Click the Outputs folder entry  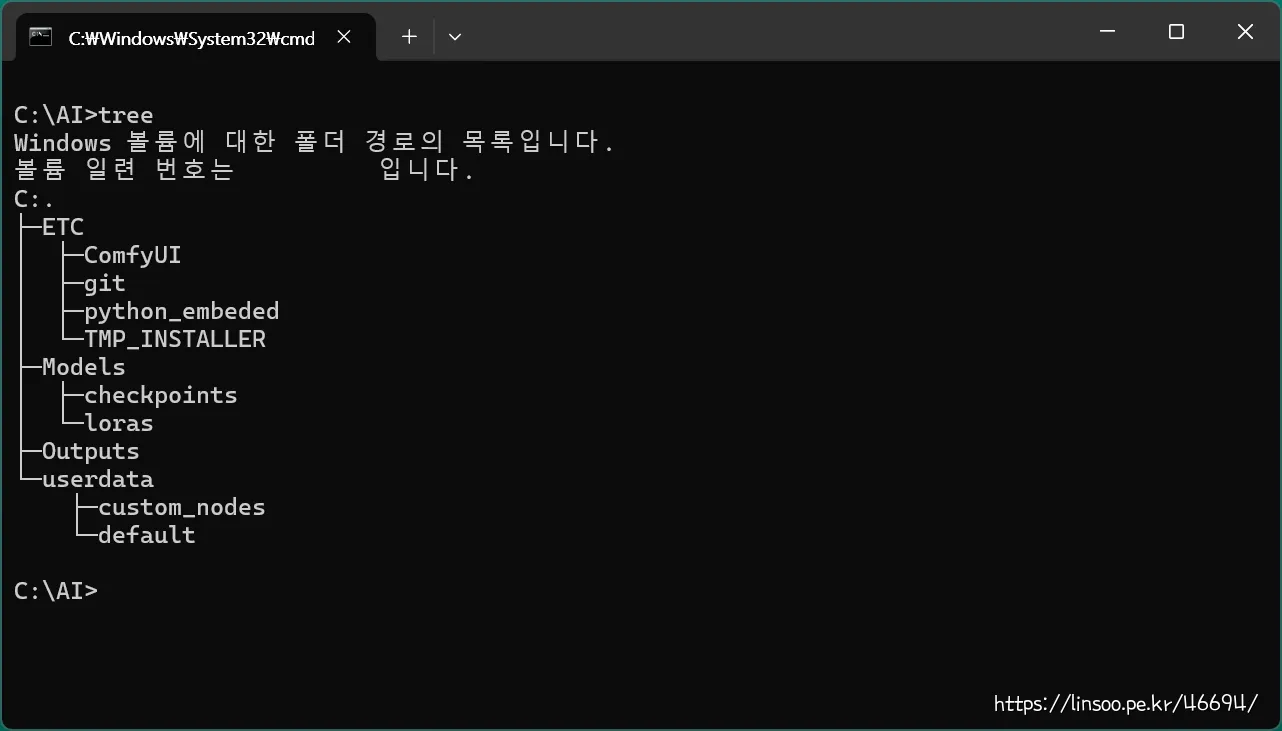pos(91,451)
